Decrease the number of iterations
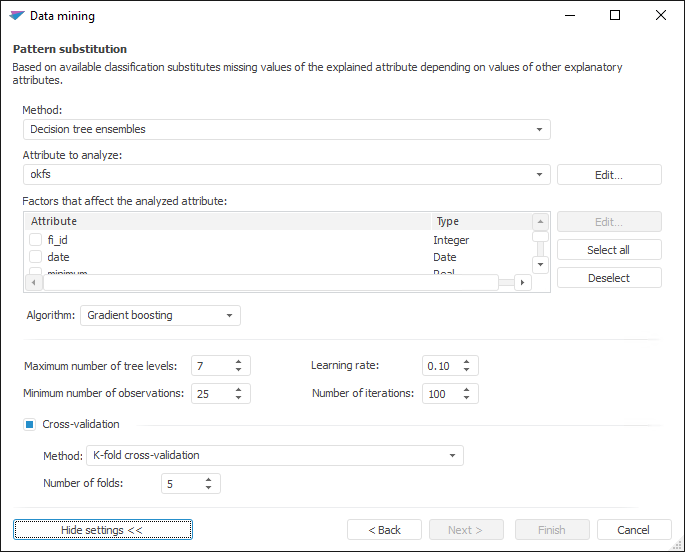The image size is (697, 559). 467,398
